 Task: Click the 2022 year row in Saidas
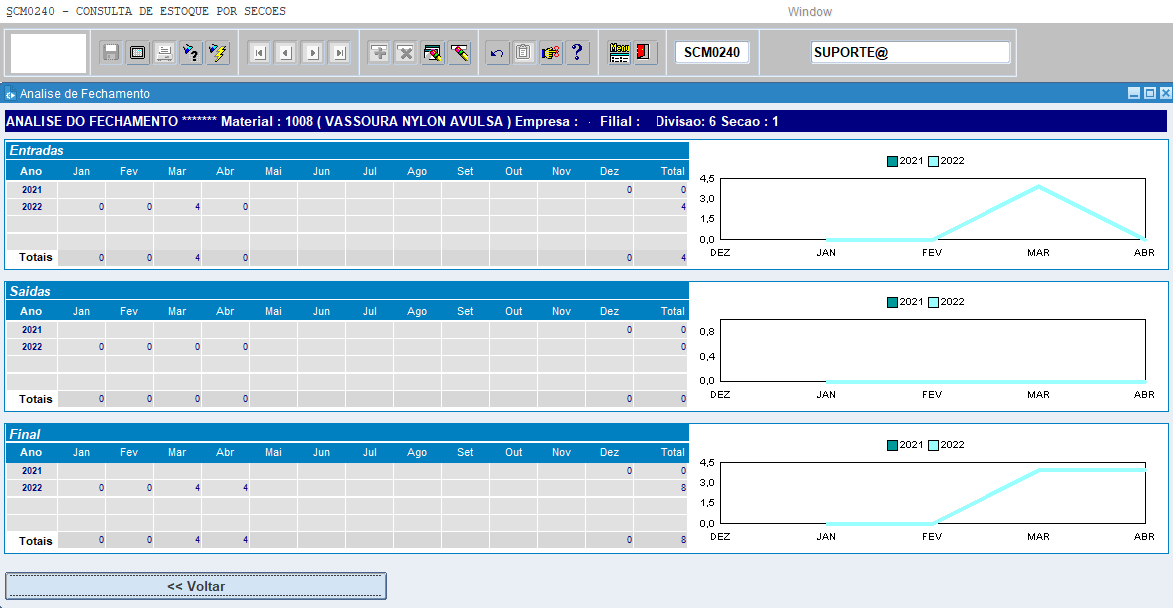[x=346, y=346]
